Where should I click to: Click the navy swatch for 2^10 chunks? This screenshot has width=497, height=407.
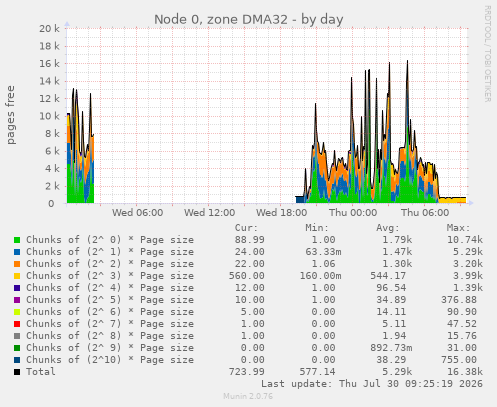pos(17,360)
